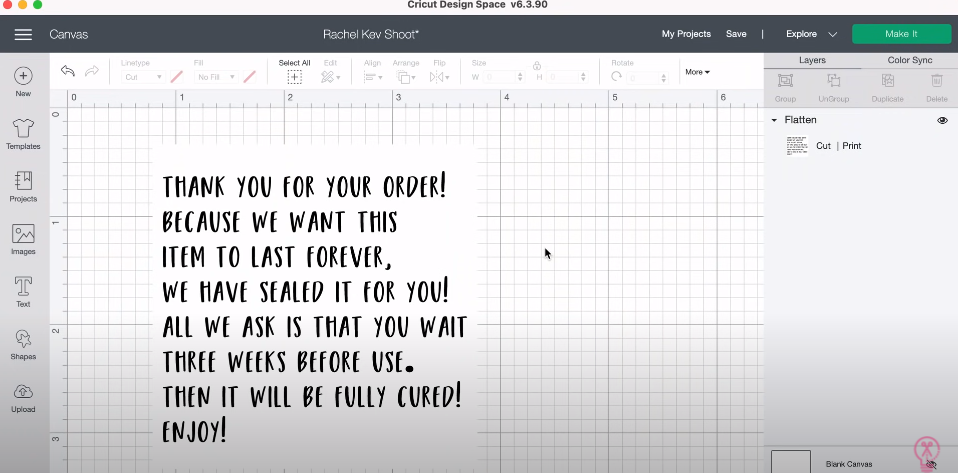Click the Make It button

coord(901,34)
